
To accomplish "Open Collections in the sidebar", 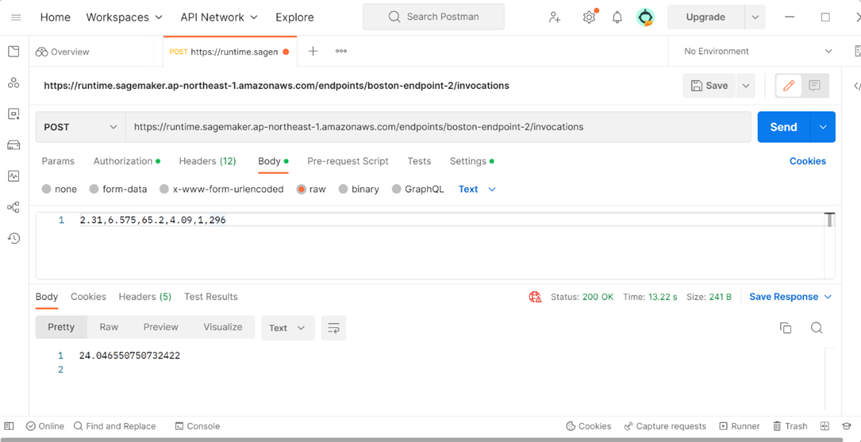I will (x=14, y=52).
